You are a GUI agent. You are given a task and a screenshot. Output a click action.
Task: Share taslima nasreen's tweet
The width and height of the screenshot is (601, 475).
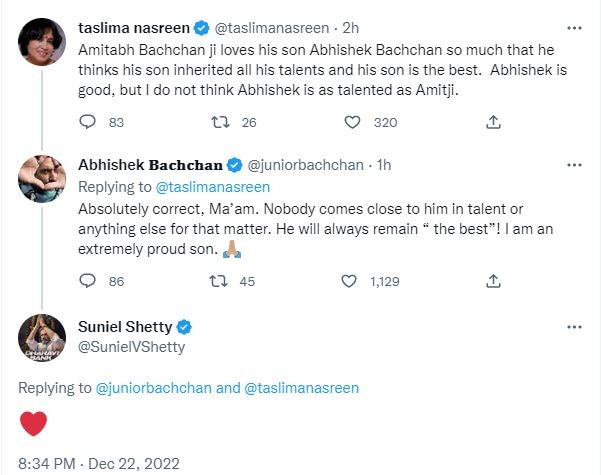tap(493, 122)
